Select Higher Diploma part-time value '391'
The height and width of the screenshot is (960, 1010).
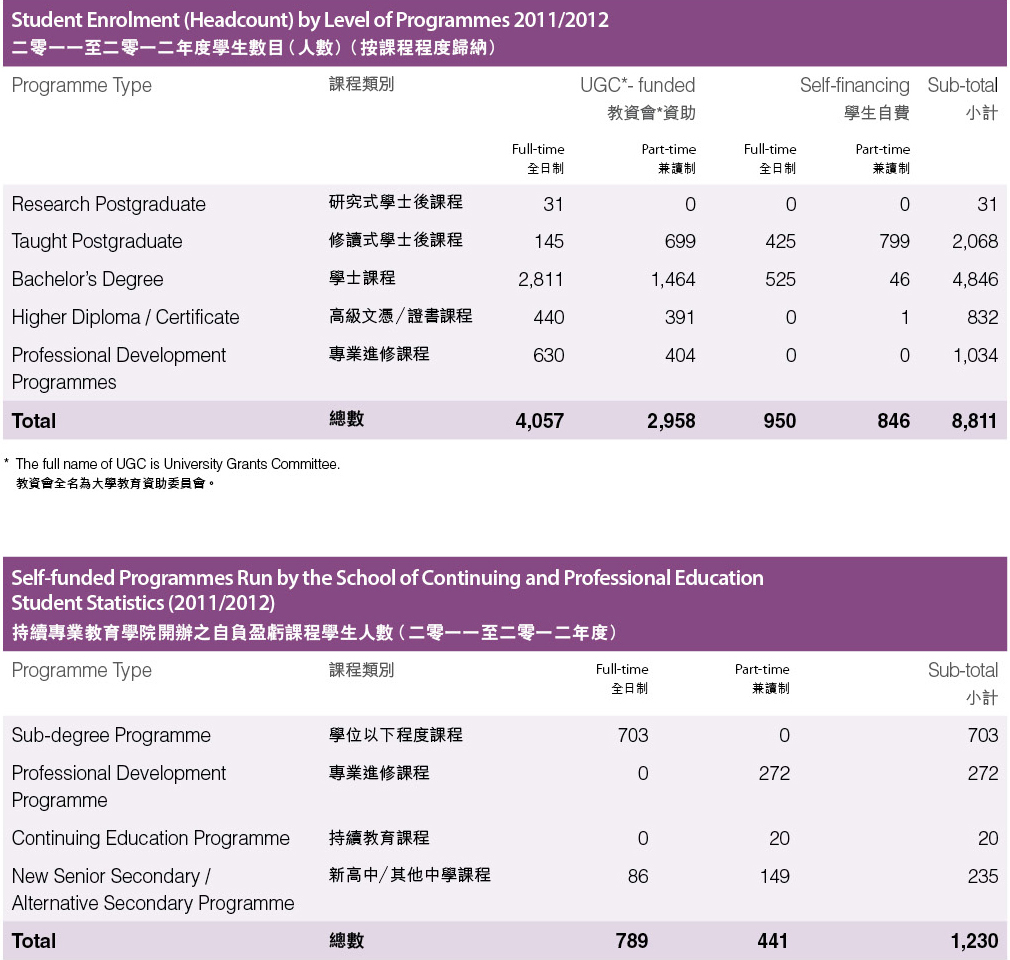coord(680,318)
